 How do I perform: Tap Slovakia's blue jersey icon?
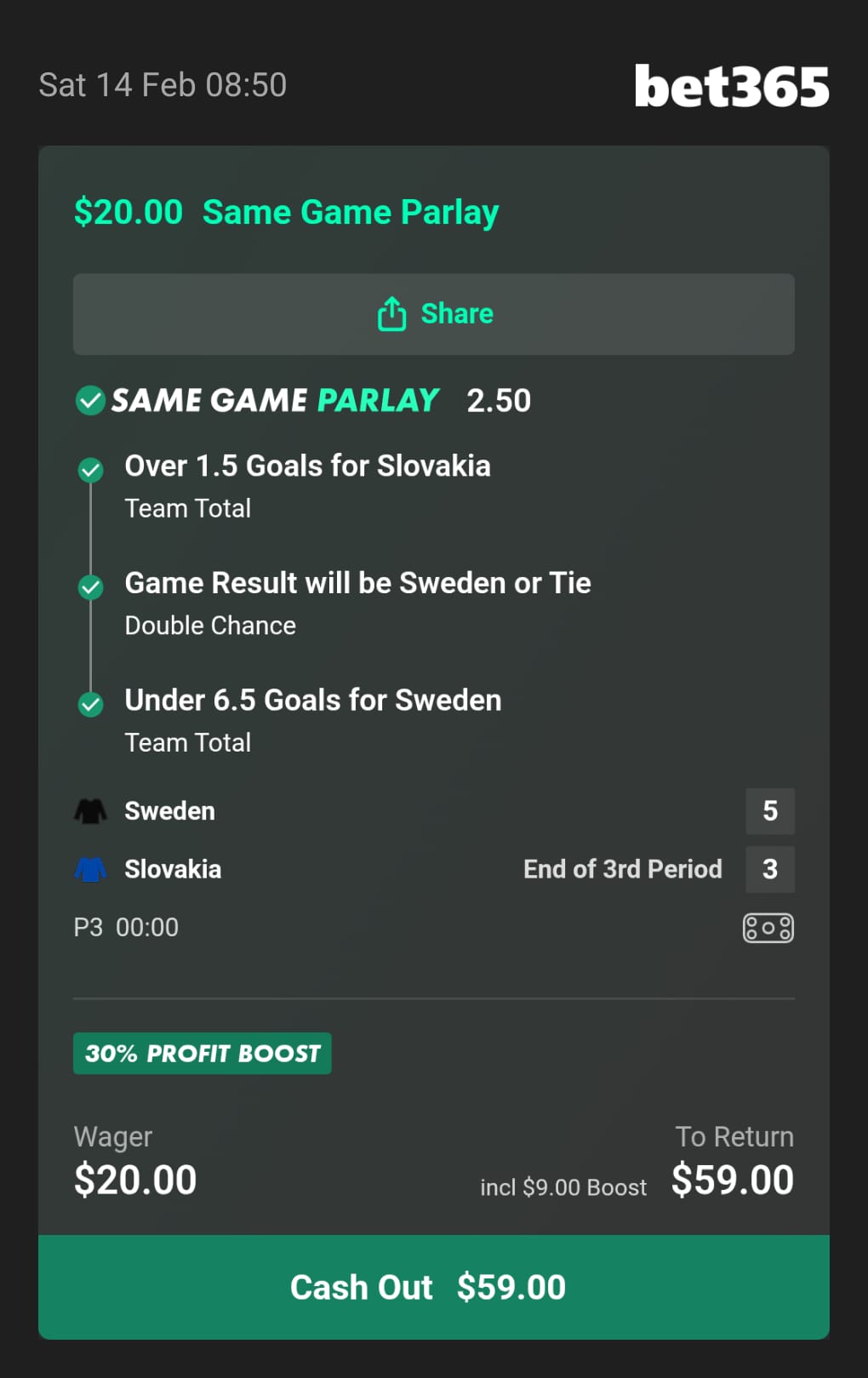(x=90, y=869)
